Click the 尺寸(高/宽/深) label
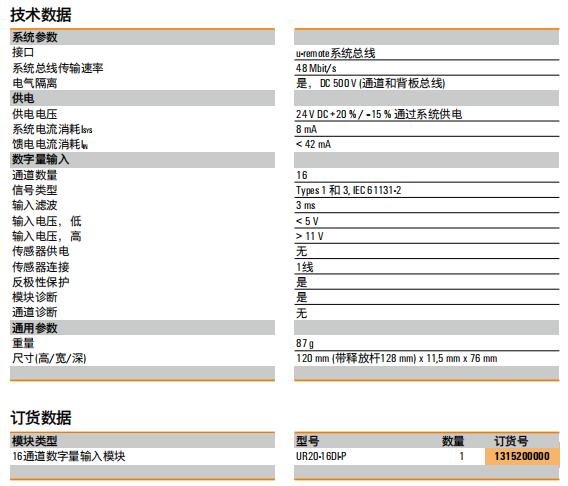The width and height of the screenshot is (568, 486). point(49,358)
